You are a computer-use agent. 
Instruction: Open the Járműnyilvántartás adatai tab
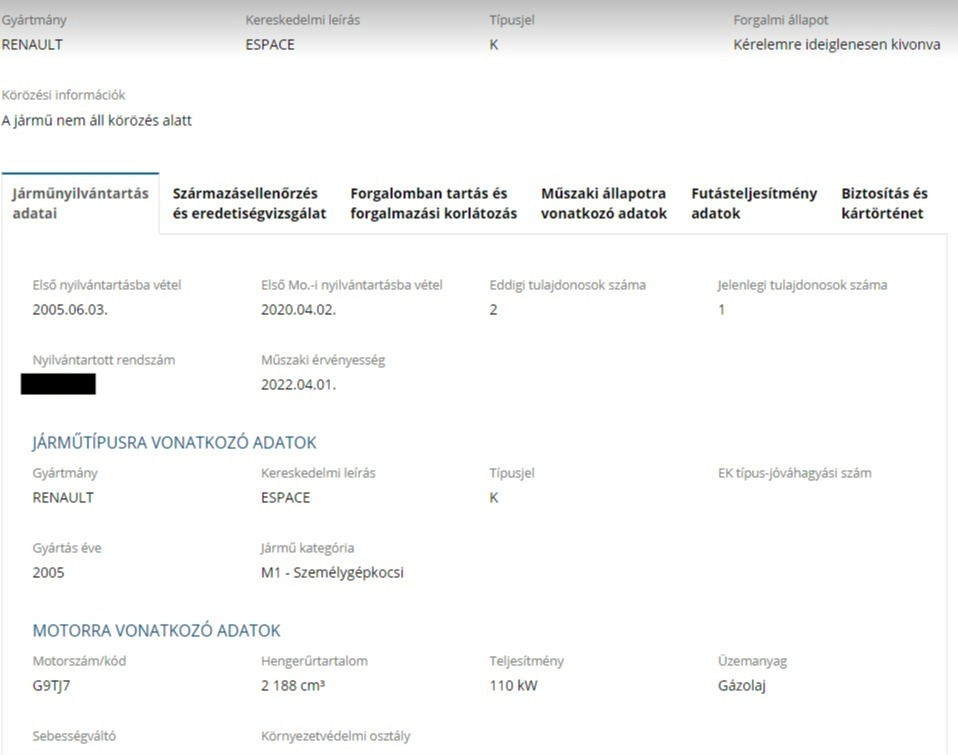pos(80,203)
